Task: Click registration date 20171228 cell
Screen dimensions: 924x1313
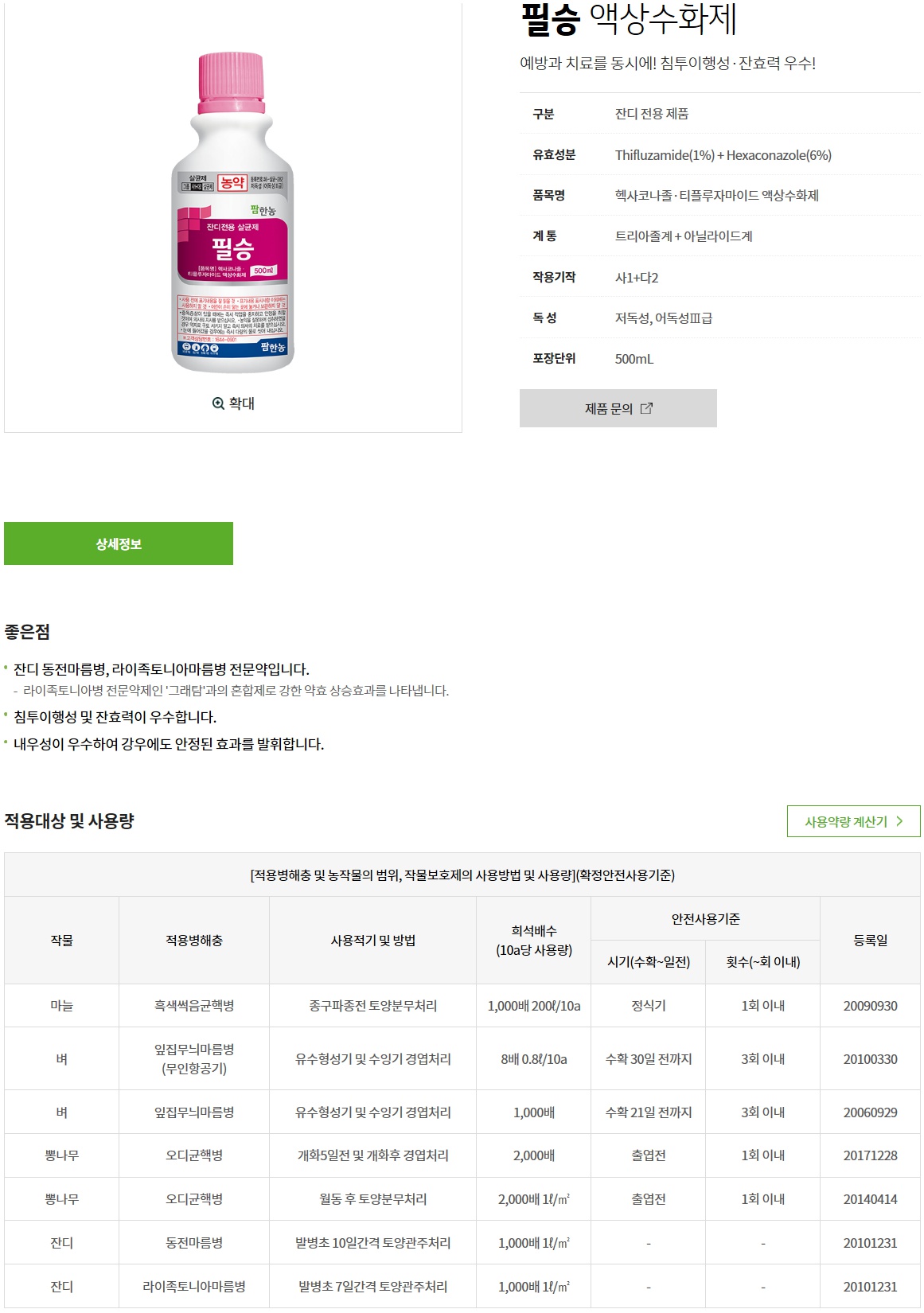Action: tap(870, 1155)
